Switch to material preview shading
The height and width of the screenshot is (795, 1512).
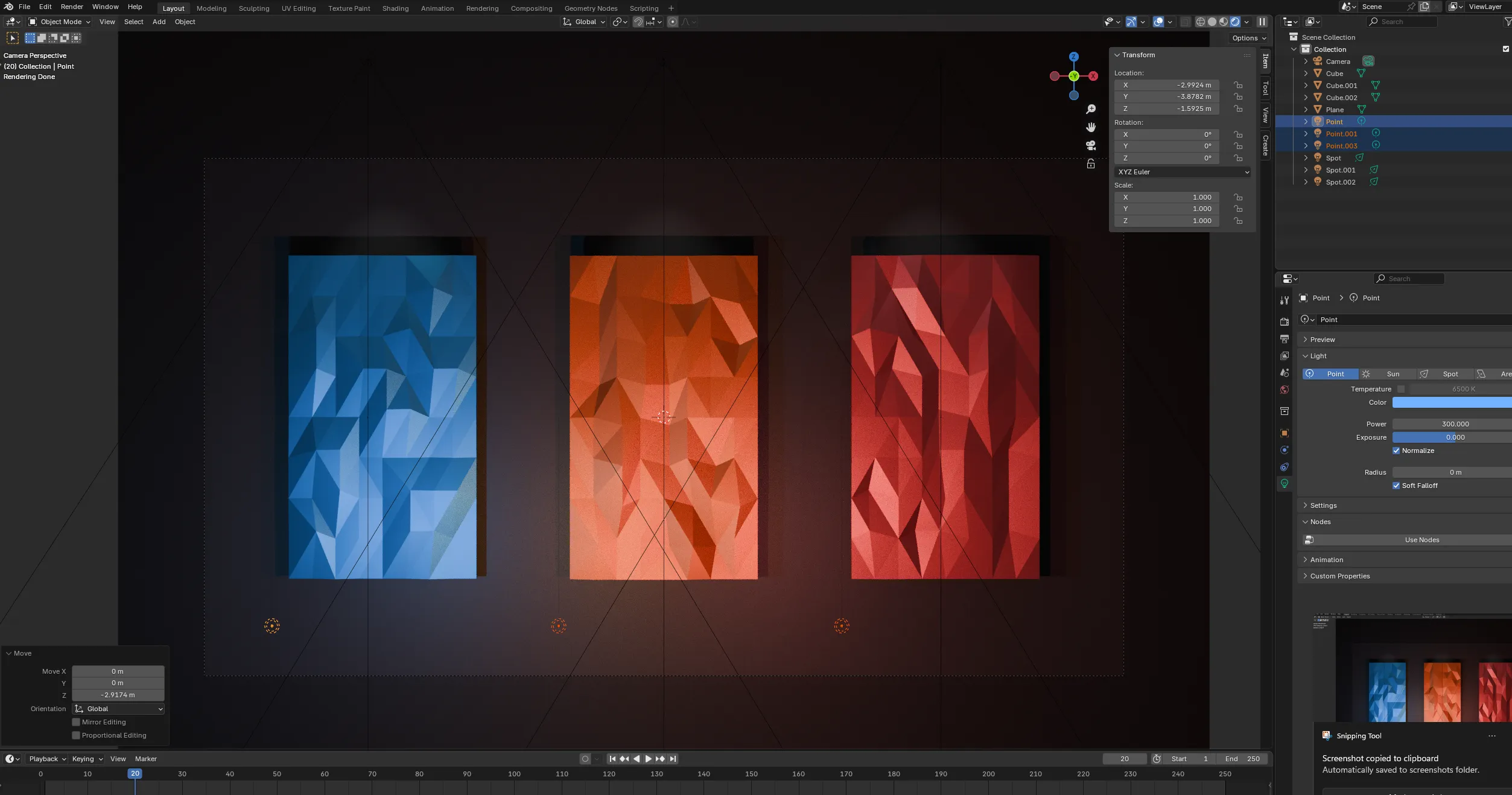[x=1224, y=22]
